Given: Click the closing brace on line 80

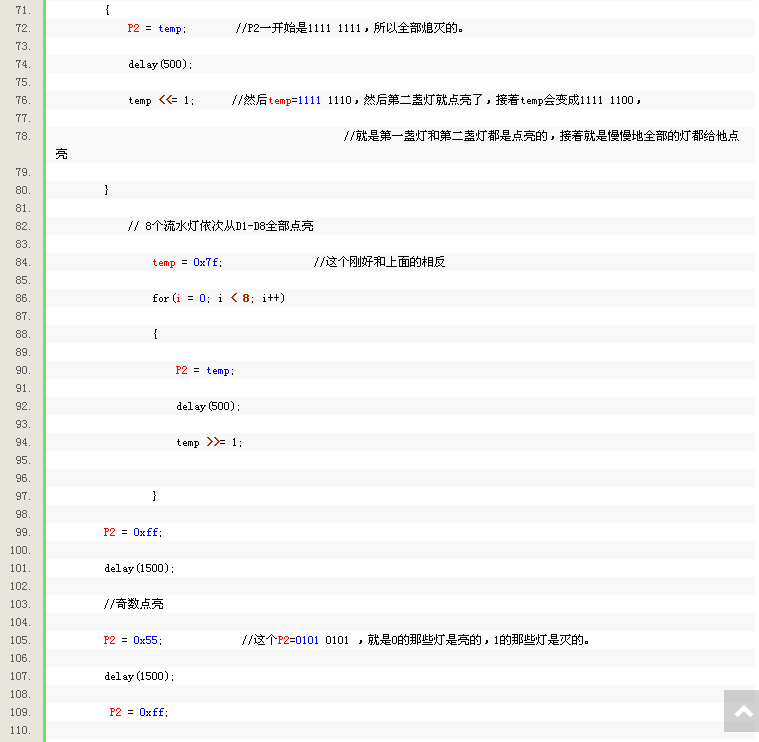Looking at the screenshot, I should pos(106,190).
